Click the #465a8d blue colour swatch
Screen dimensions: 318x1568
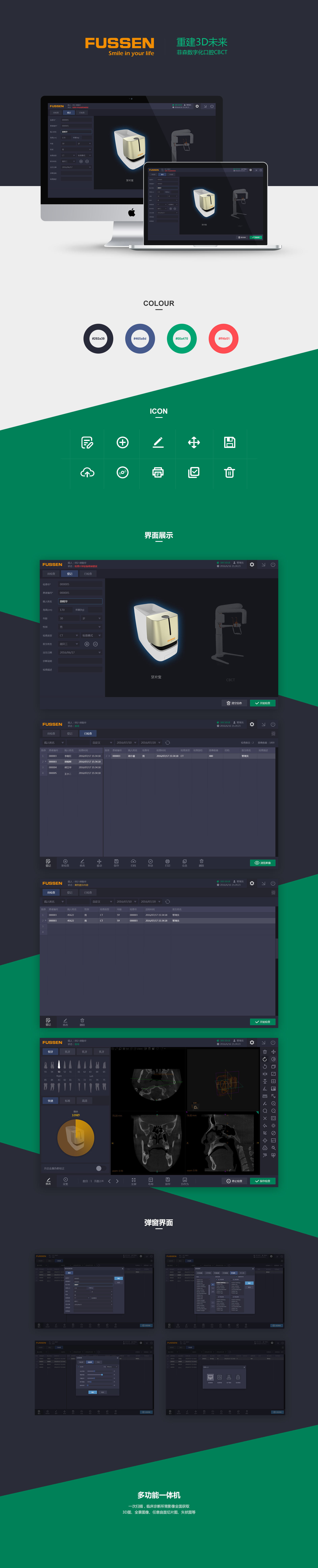(140, 338)
